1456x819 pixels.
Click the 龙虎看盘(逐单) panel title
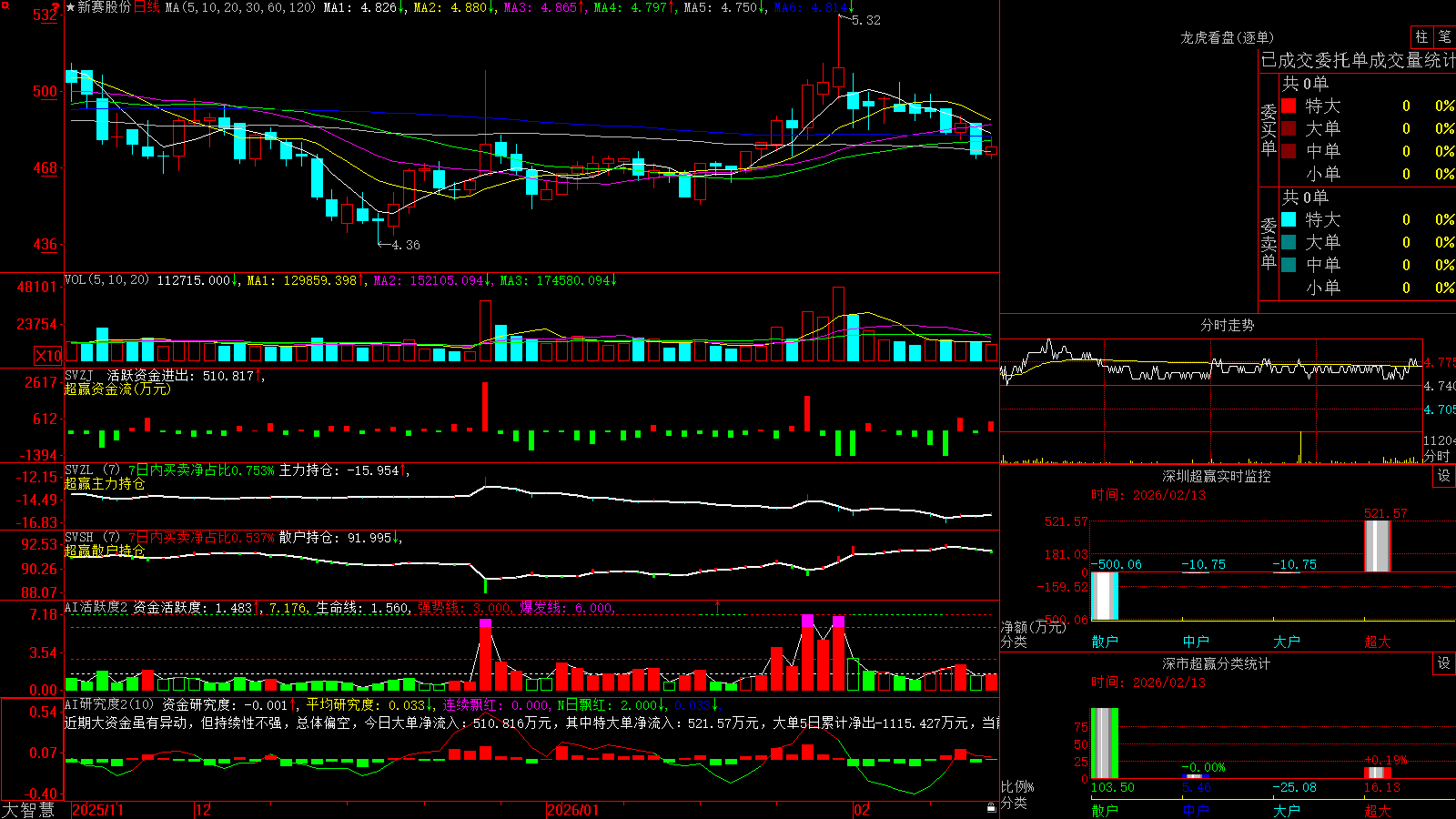(1228, 37)
